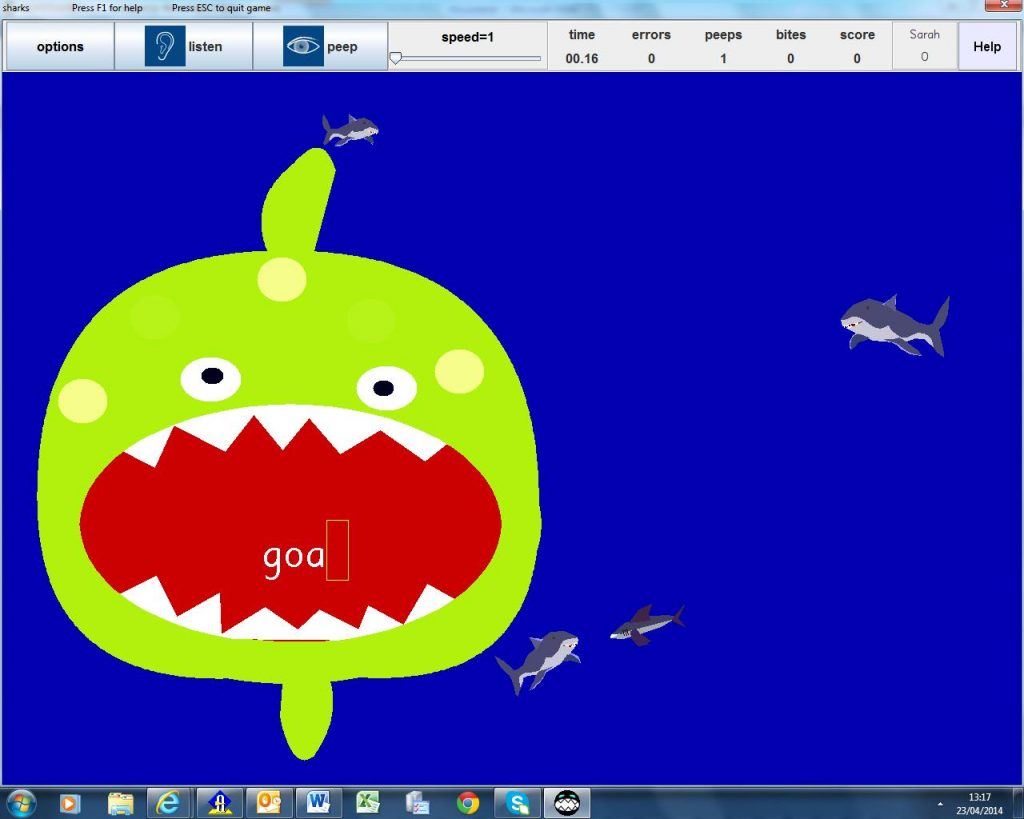Image resolution: width=1024 pixels, height=819 pixels.
Task: Adjust the speed slider handle
Action: (x=398, y=58)
